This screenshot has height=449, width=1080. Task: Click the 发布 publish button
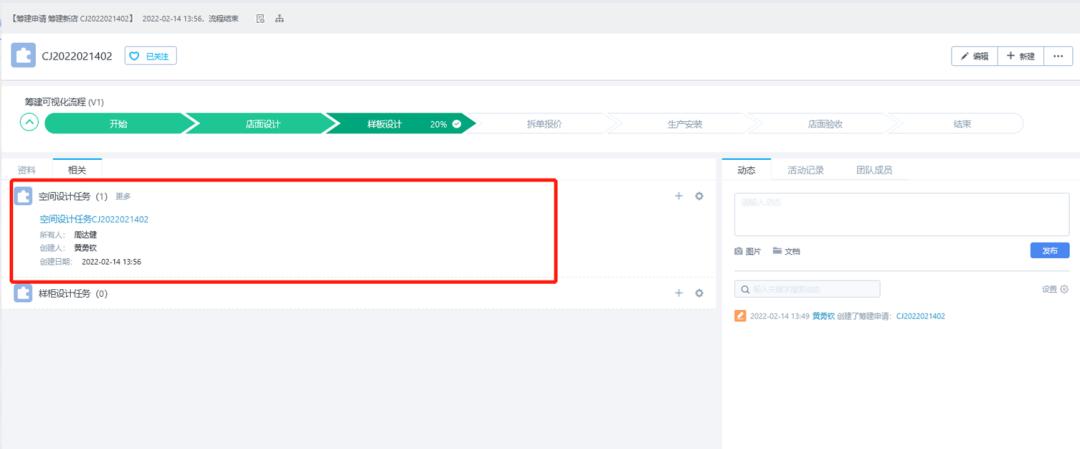coord(1050,251)
